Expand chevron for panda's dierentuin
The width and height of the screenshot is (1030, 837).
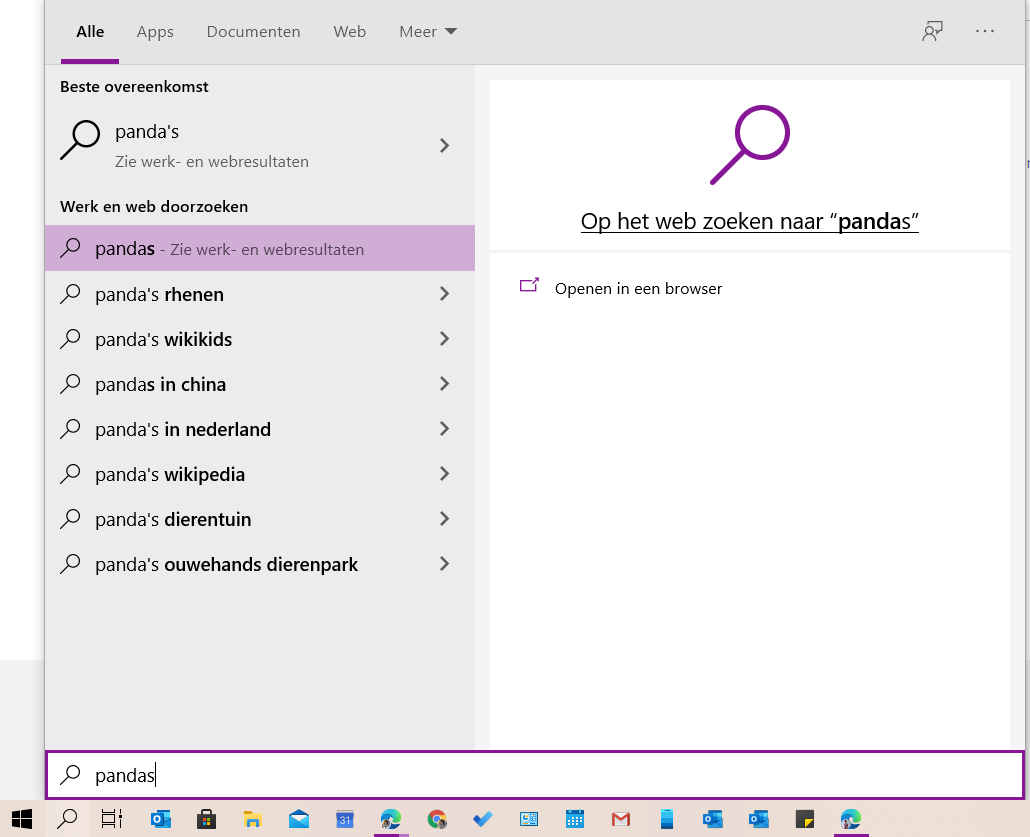(445, 519)
